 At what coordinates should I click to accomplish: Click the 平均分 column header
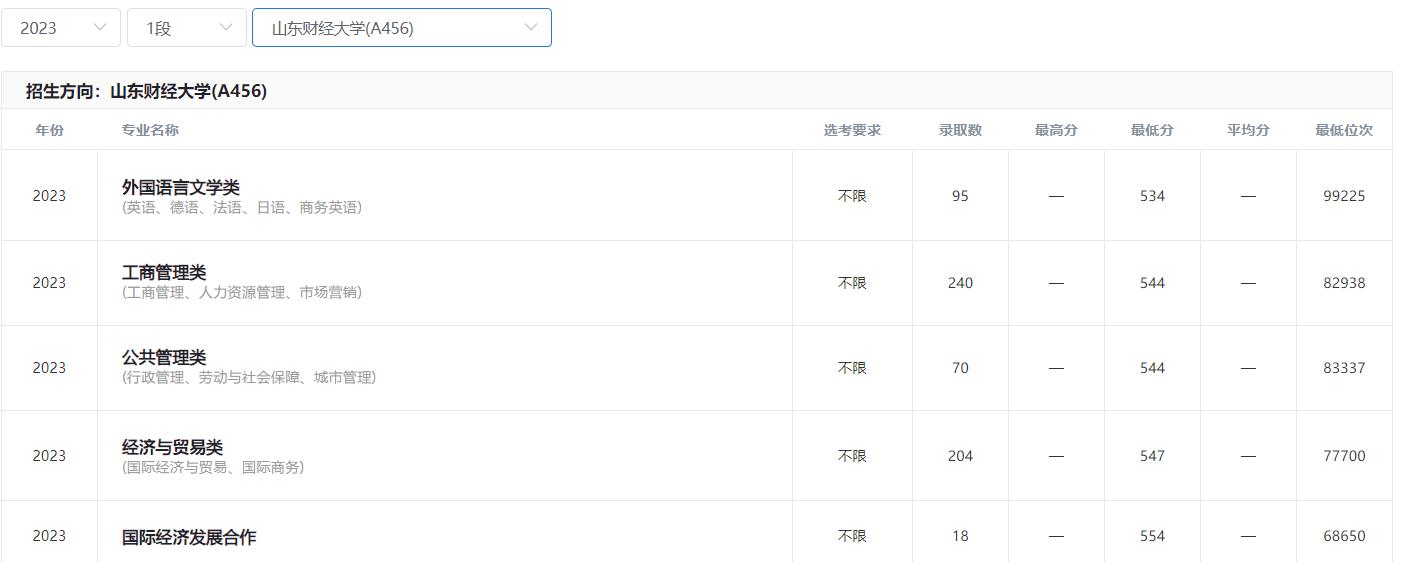(x=1248, y=130)
